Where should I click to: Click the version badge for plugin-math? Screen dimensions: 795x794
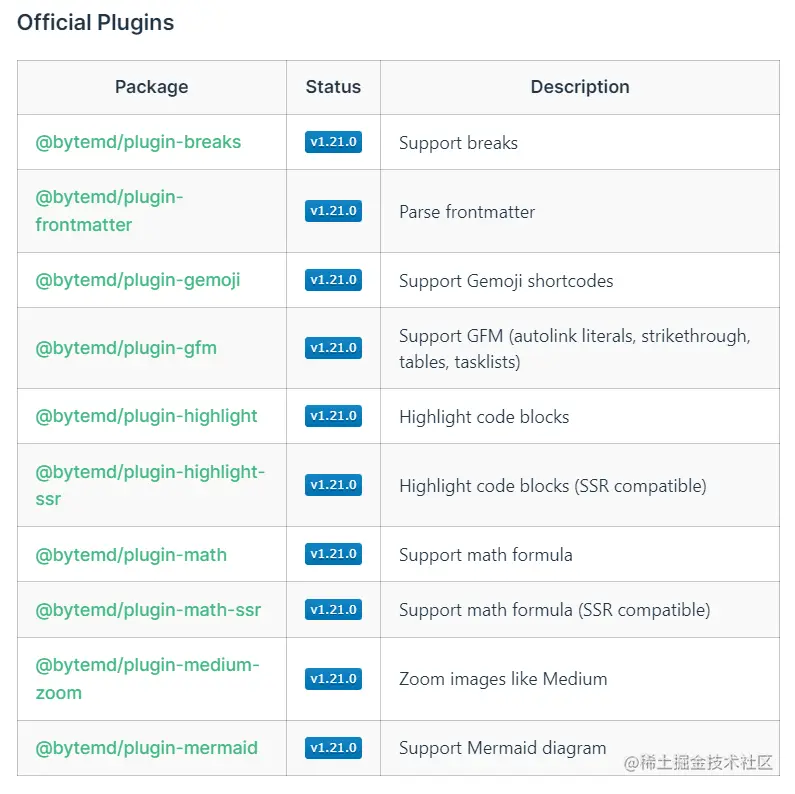pos(333,554)
